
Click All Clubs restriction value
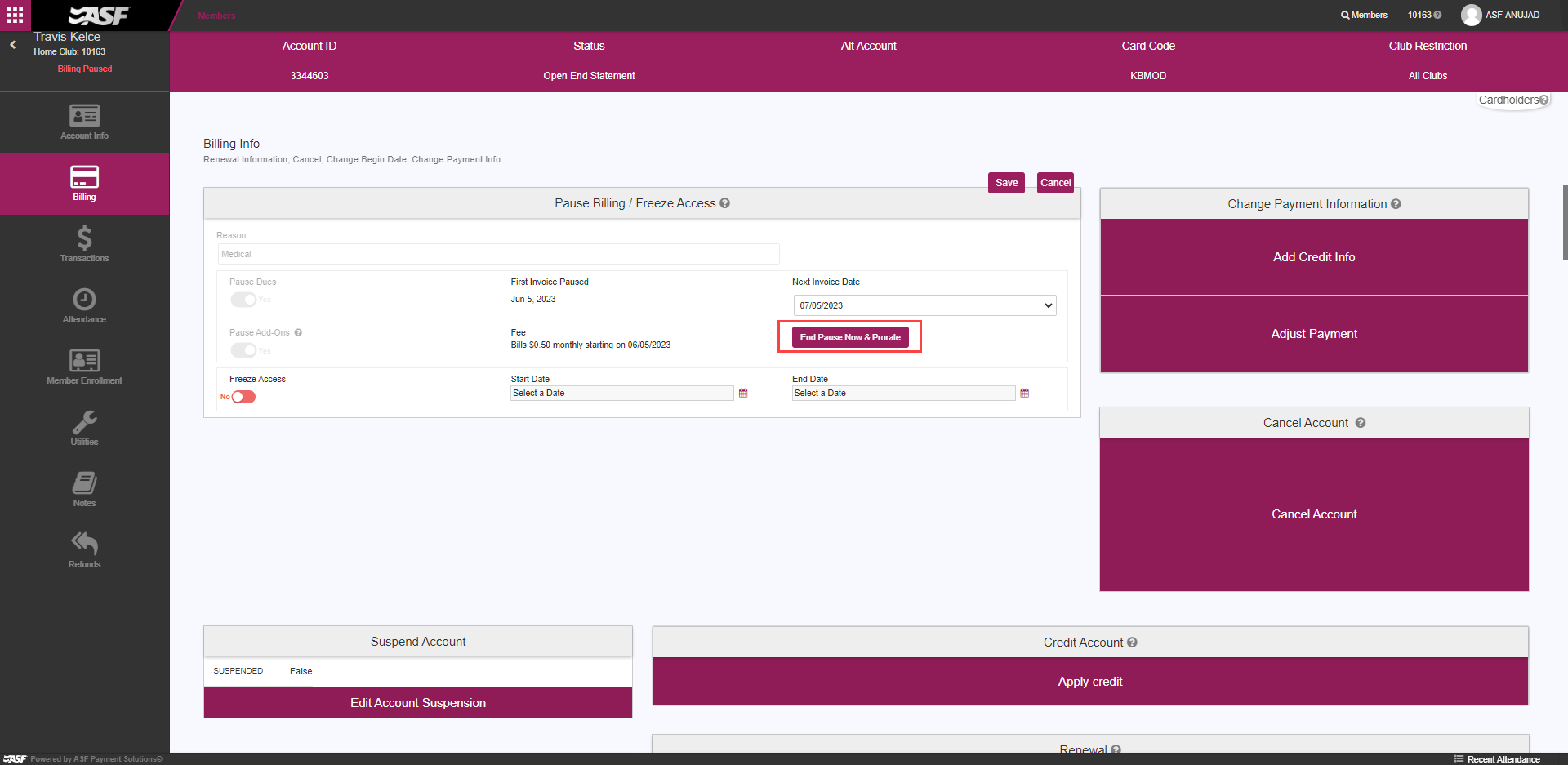click(1428, 76)
